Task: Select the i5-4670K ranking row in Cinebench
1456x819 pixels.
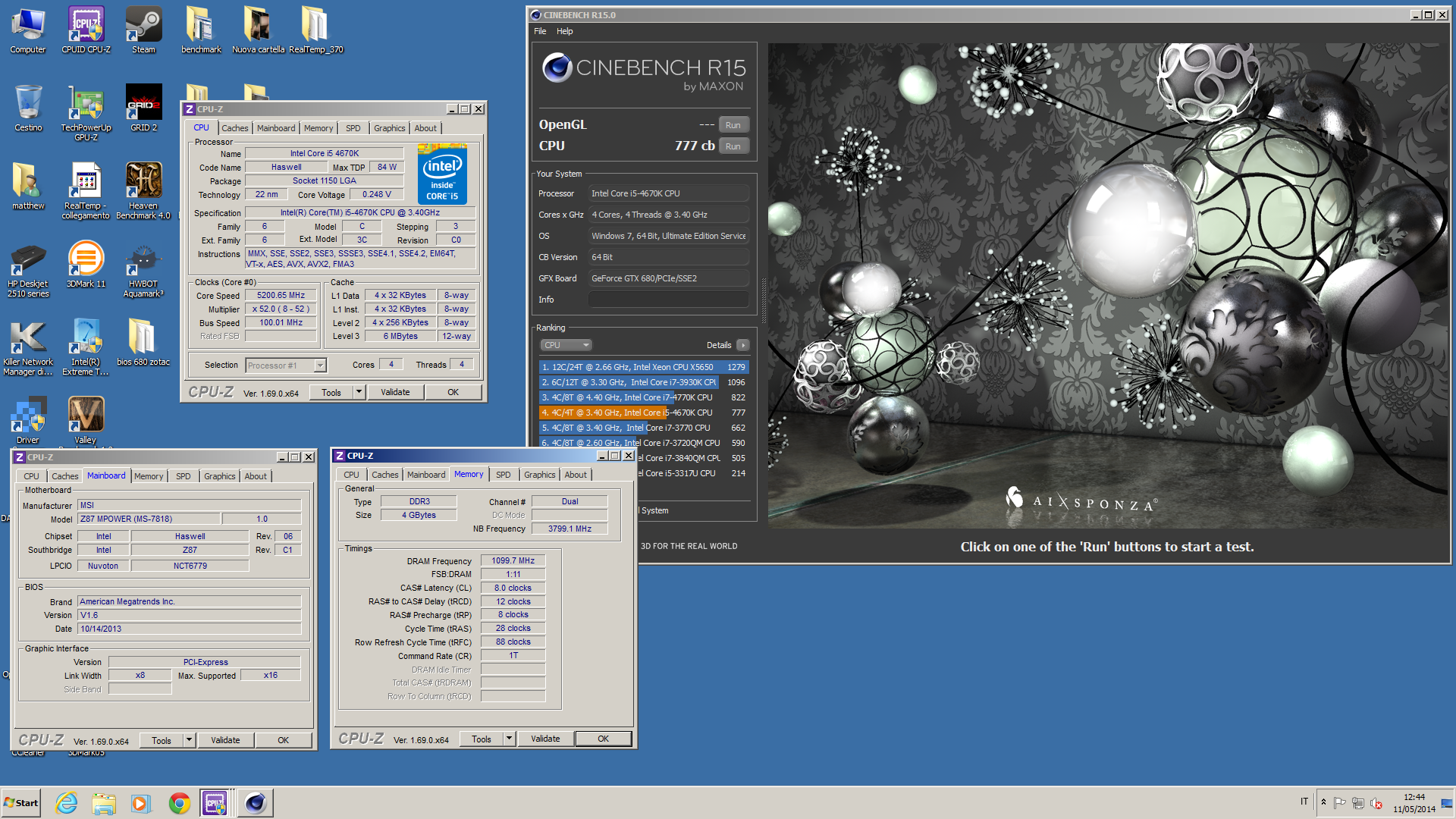Action: click(644, 413)
